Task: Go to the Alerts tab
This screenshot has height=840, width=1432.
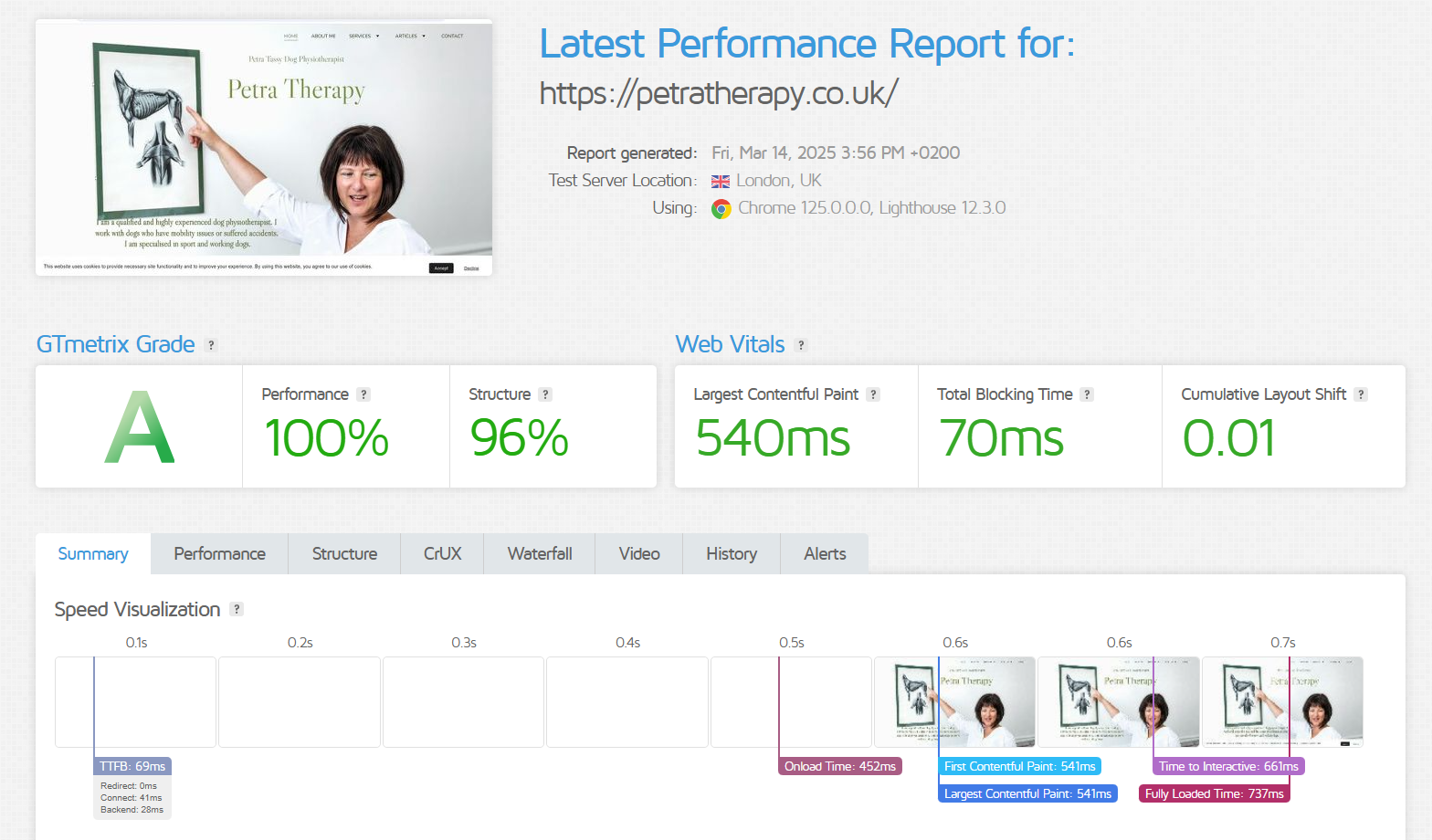Action: coord(825,554)
